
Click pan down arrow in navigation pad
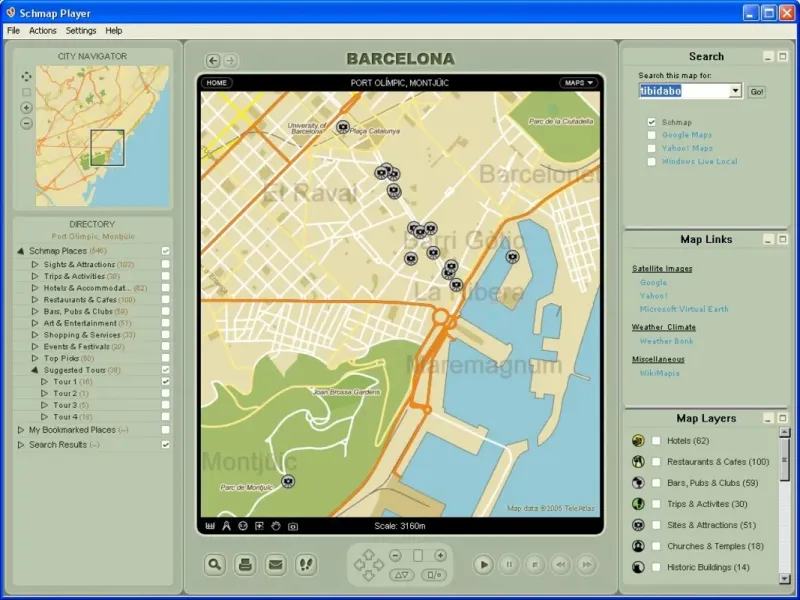[368, 576]
